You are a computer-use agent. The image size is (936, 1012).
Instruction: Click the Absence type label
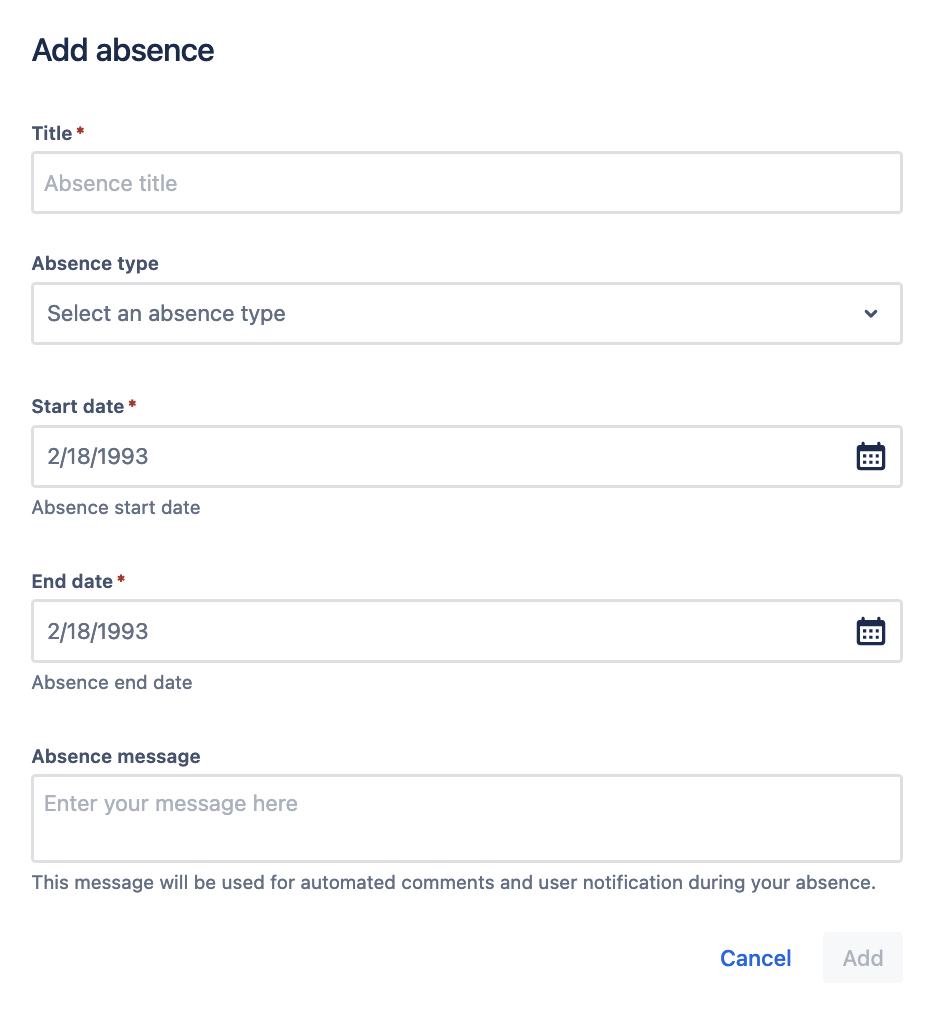(95, 264)
